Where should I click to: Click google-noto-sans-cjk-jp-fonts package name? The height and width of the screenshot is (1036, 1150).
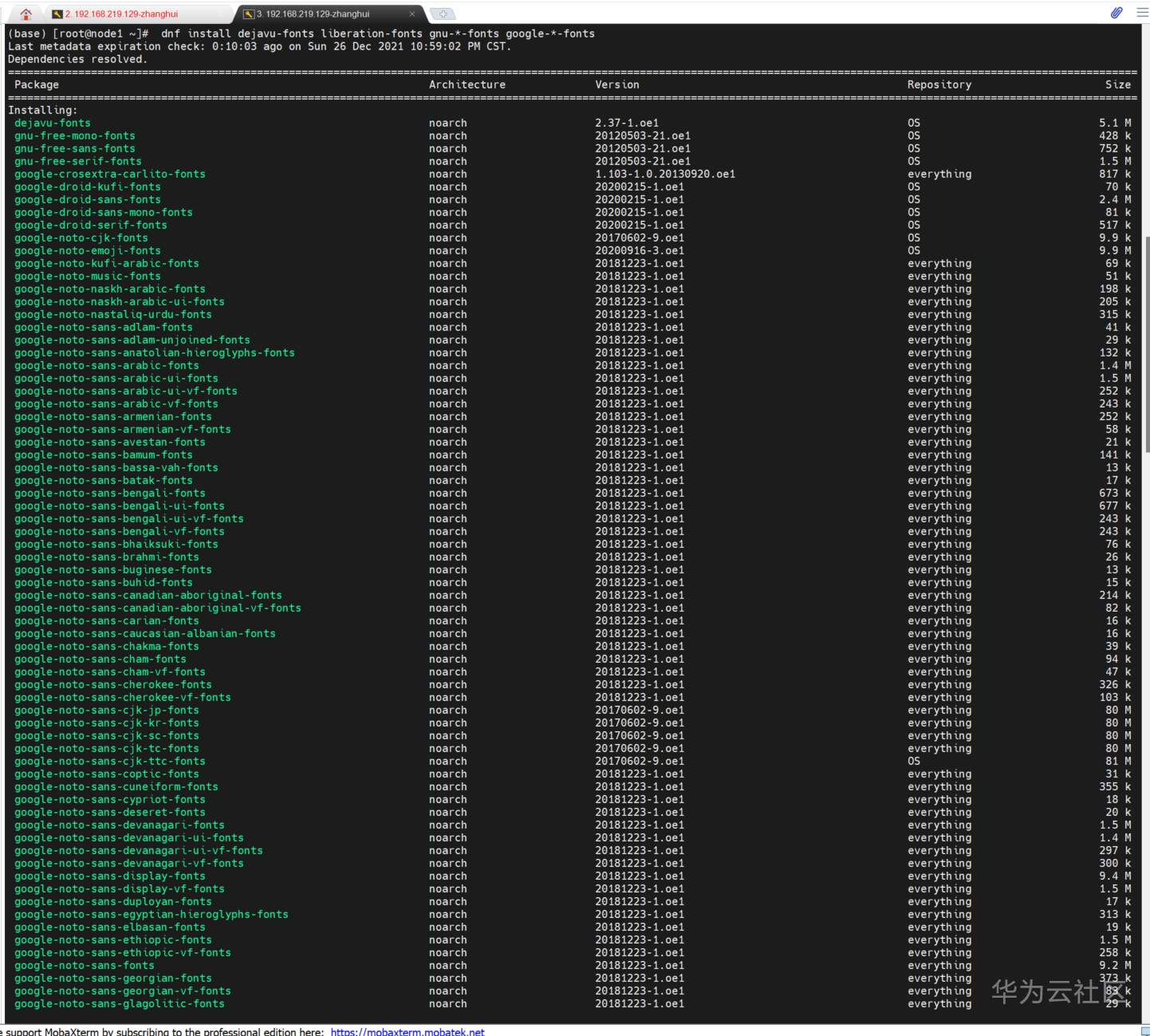point(107,710)
